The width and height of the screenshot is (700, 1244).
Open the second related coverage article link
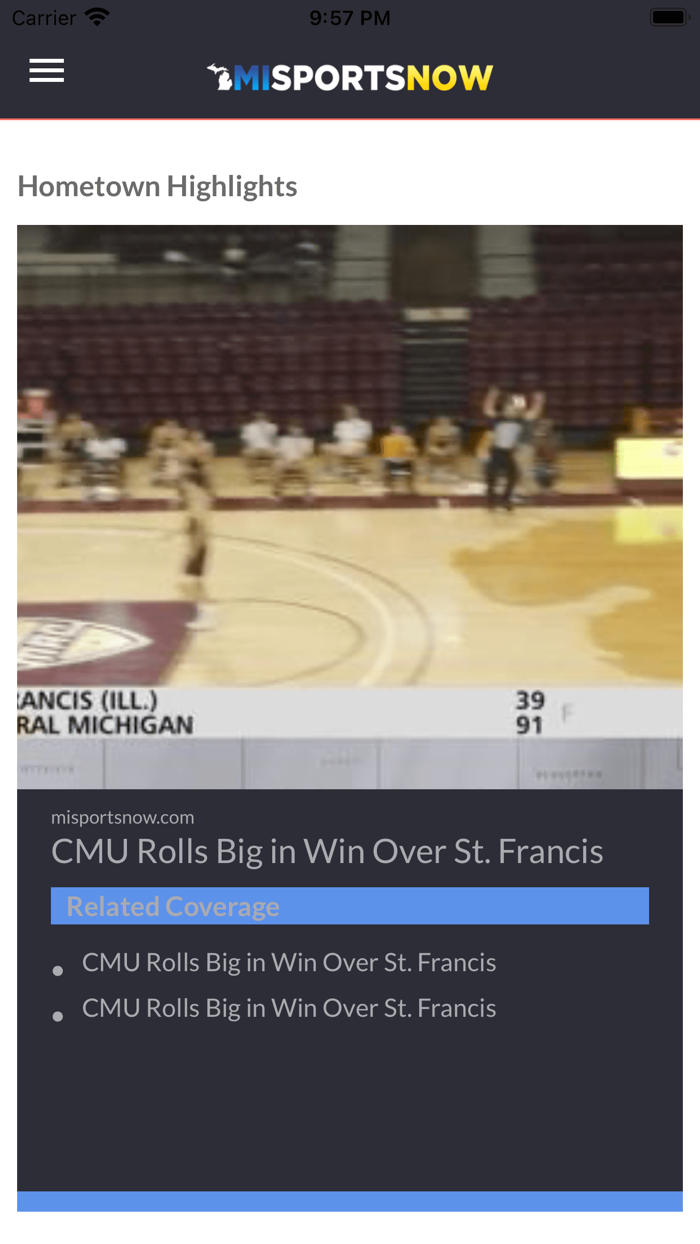(x=289, y=1008)
